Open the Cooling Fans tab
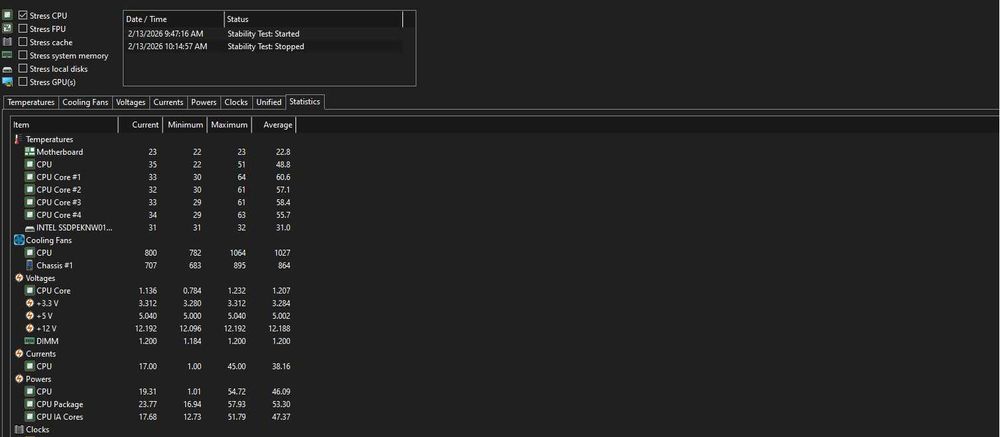The image size is (1000, 437). 85,102
